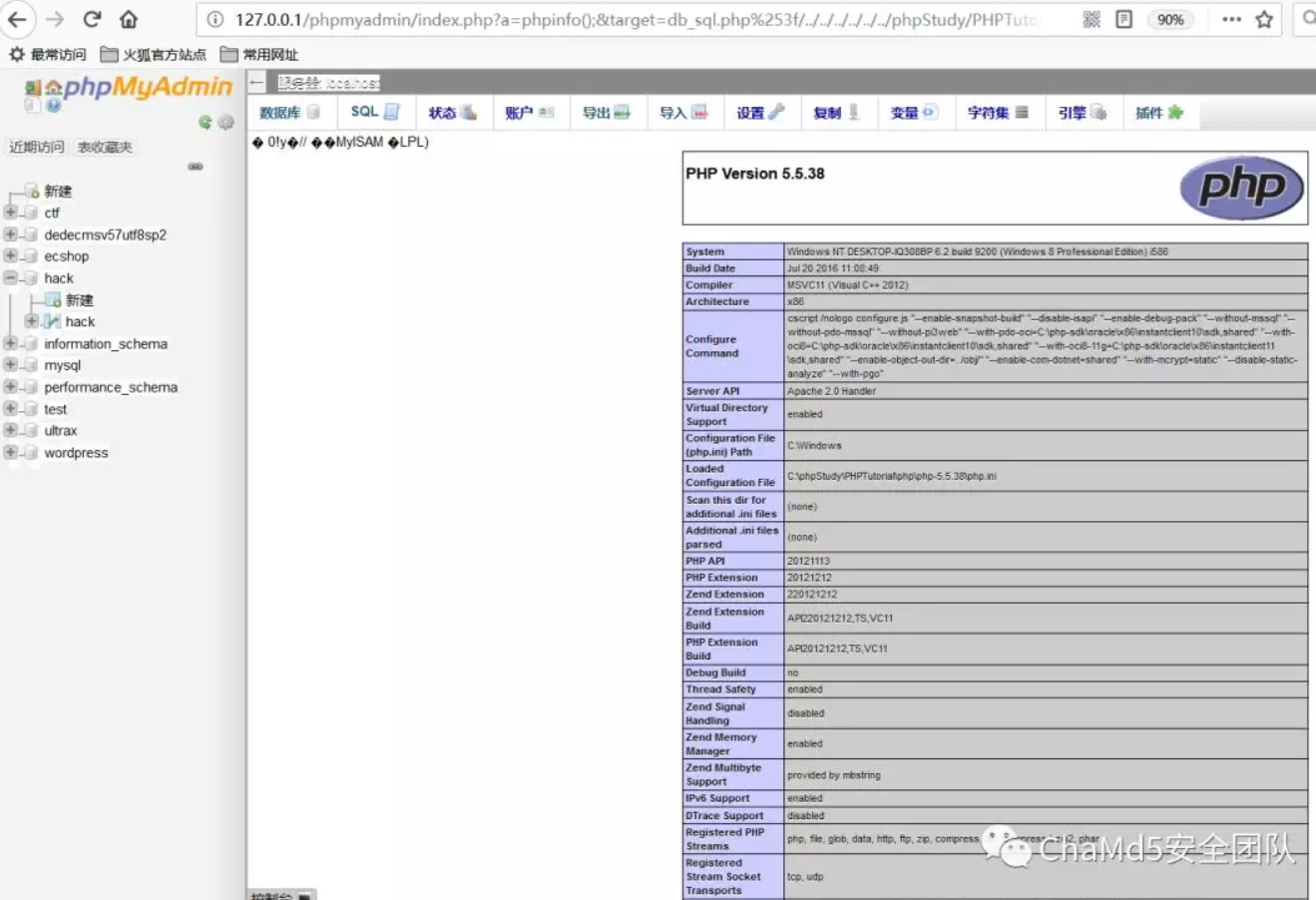Expand the mysql database node

(10, 365)
